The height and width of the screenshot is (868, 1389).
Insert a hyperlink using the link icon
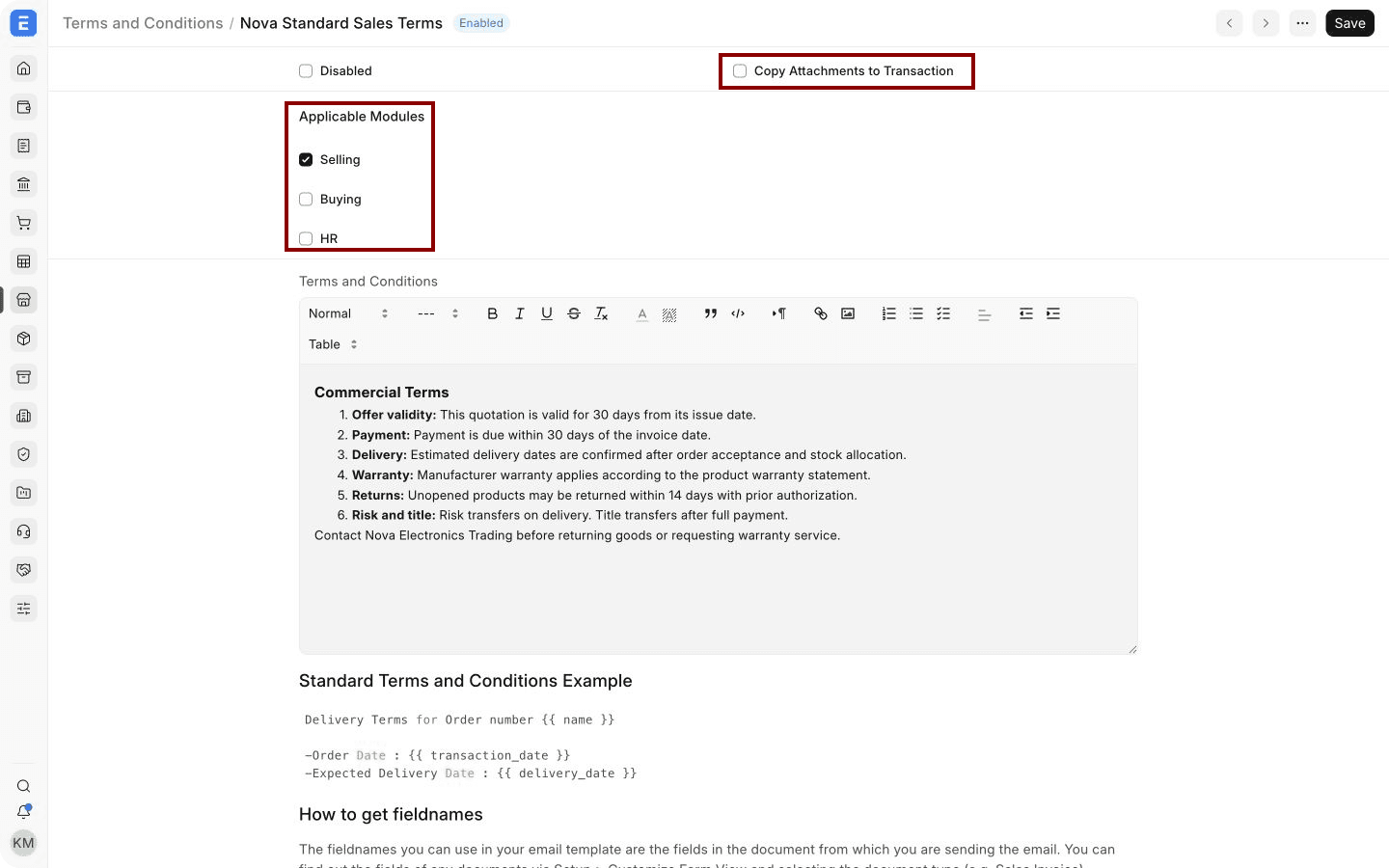click(x=821, y=313)
